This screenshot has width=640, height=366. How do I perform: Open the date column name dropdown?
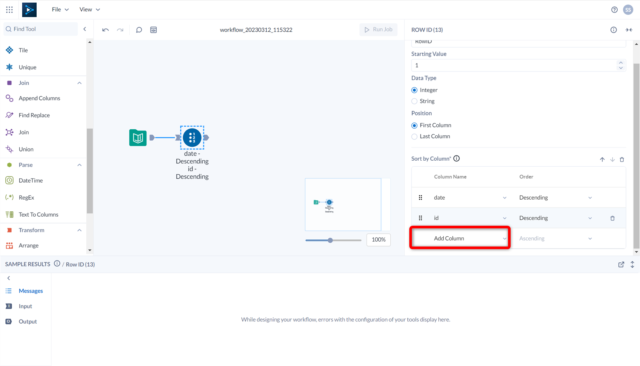(469, 197)
